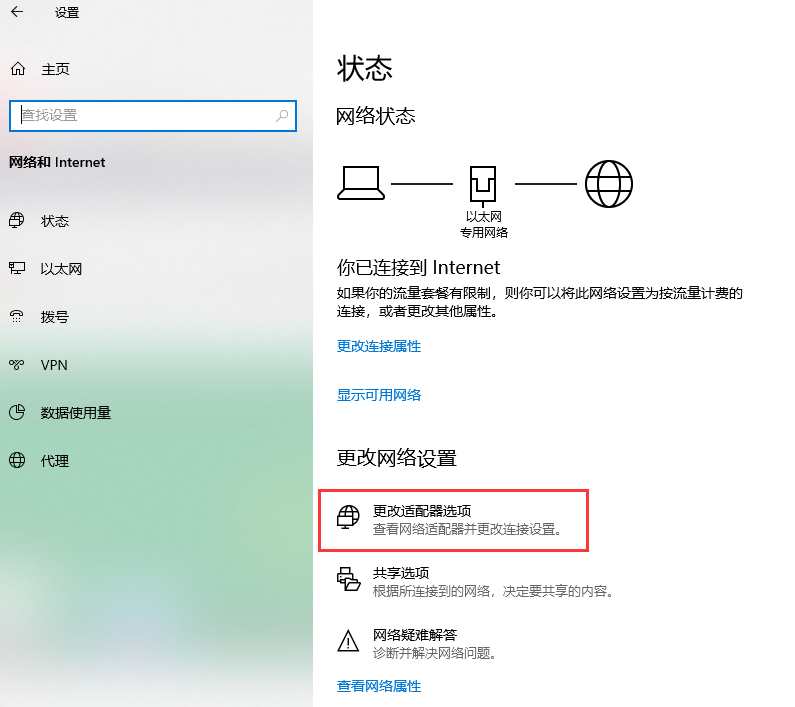The height and width of the screenshot is (707, 795).
Task: Click the 显示可用网络 link
Action: (x=379, y=395)
